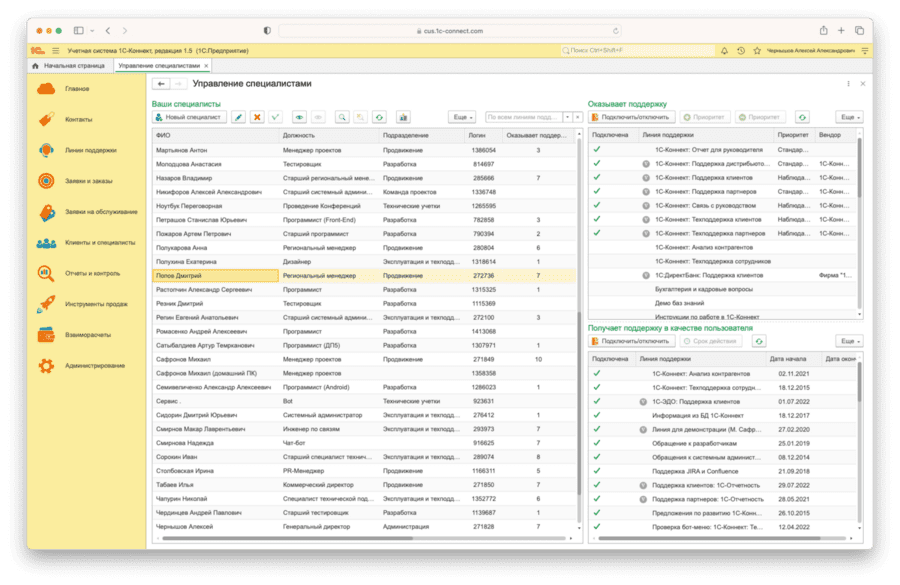Open the three-dot options menu of the form
The height and width of the screenshot is (585, 900).
(848, 84)
